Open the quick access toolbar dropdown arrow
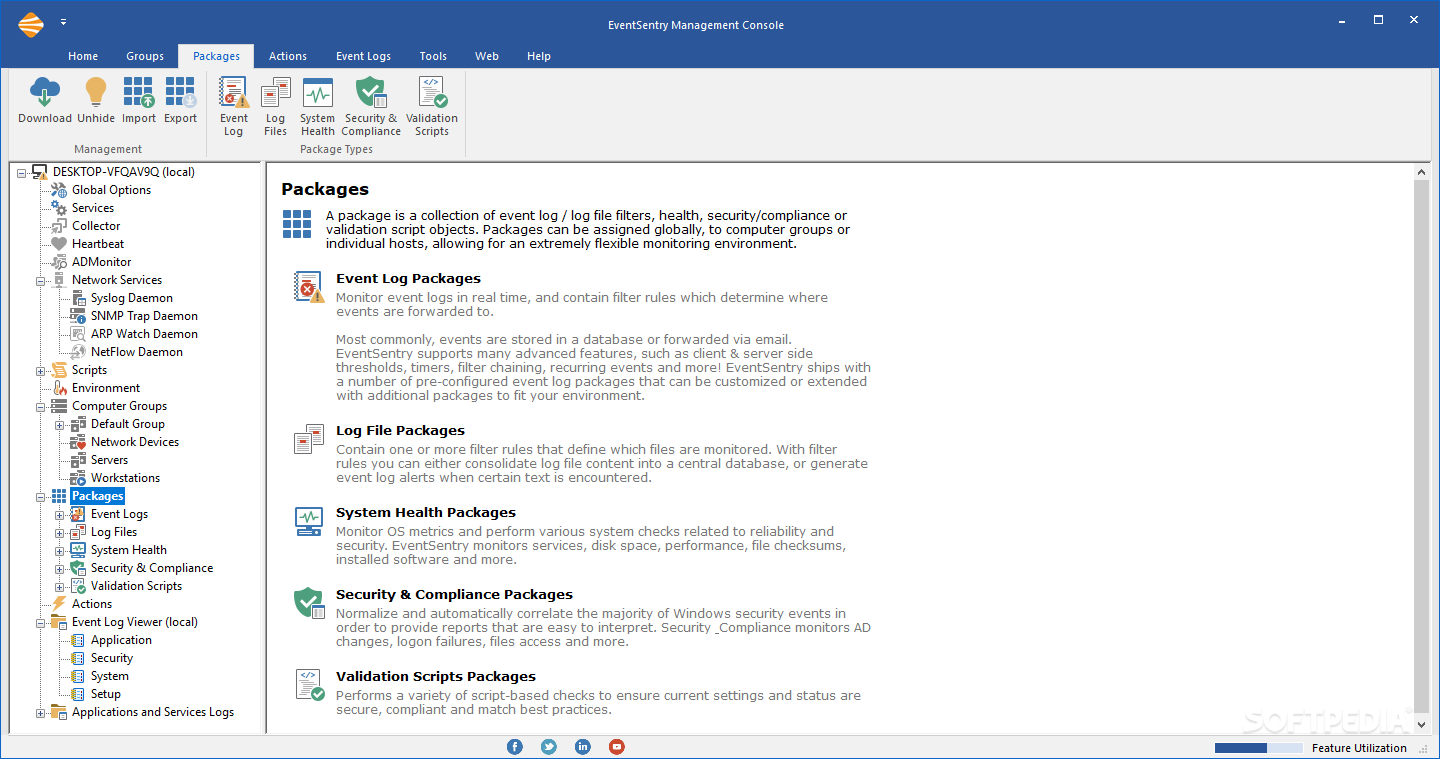 click(64, 22)
